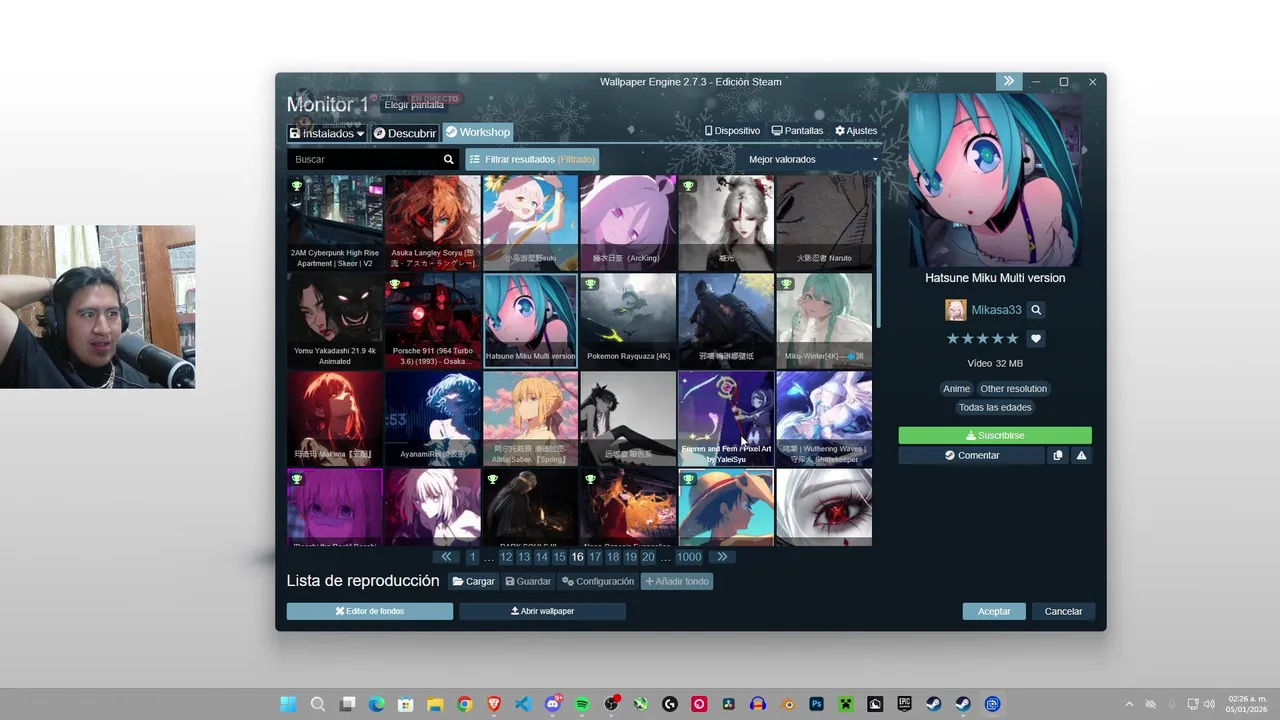Expand the Instalados dropdown
The image size is (1280, 720).
click(x=327, y=133)
